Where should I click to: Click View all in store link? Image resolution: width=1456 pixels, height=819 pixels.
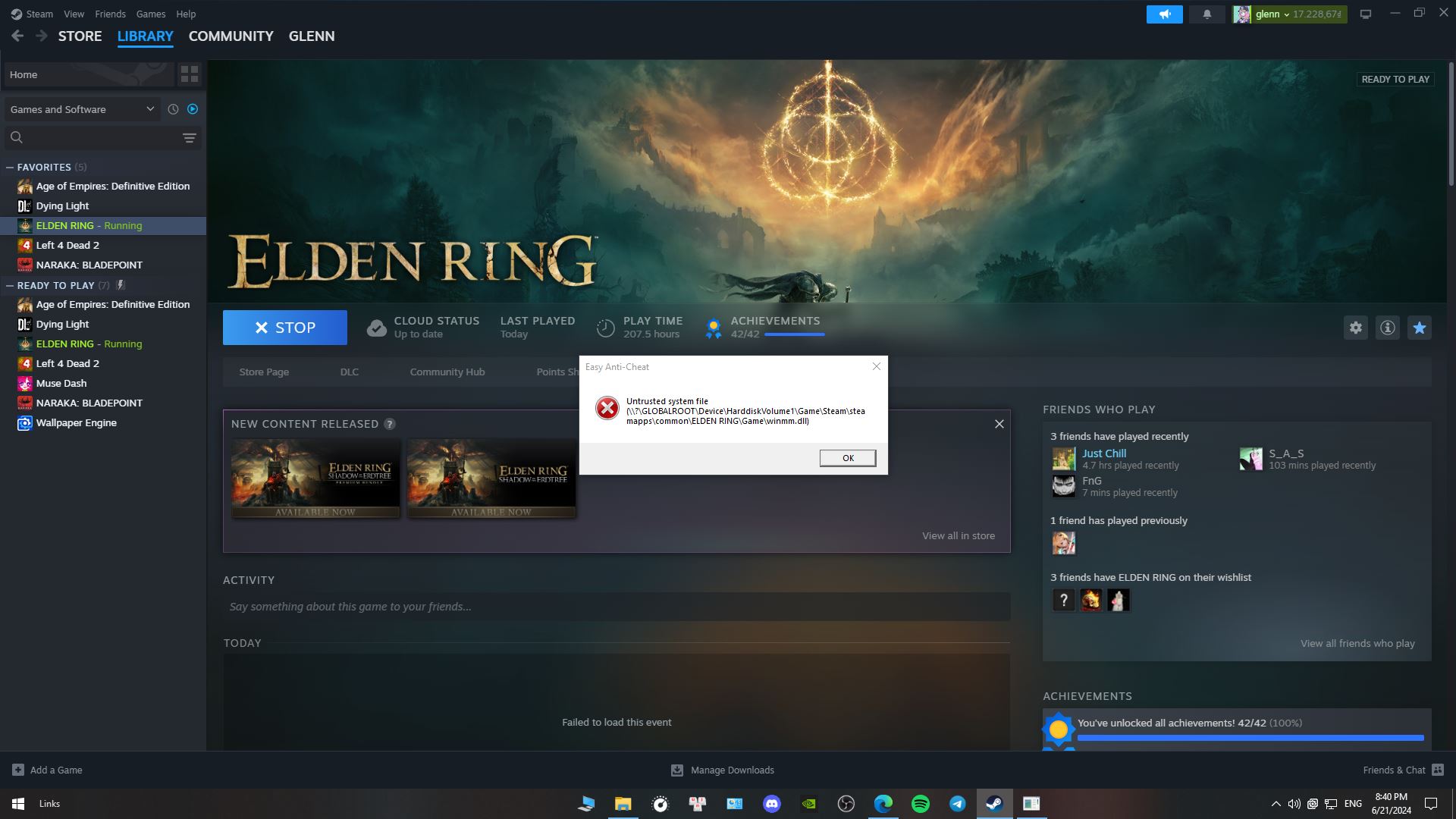click(959, 535)
